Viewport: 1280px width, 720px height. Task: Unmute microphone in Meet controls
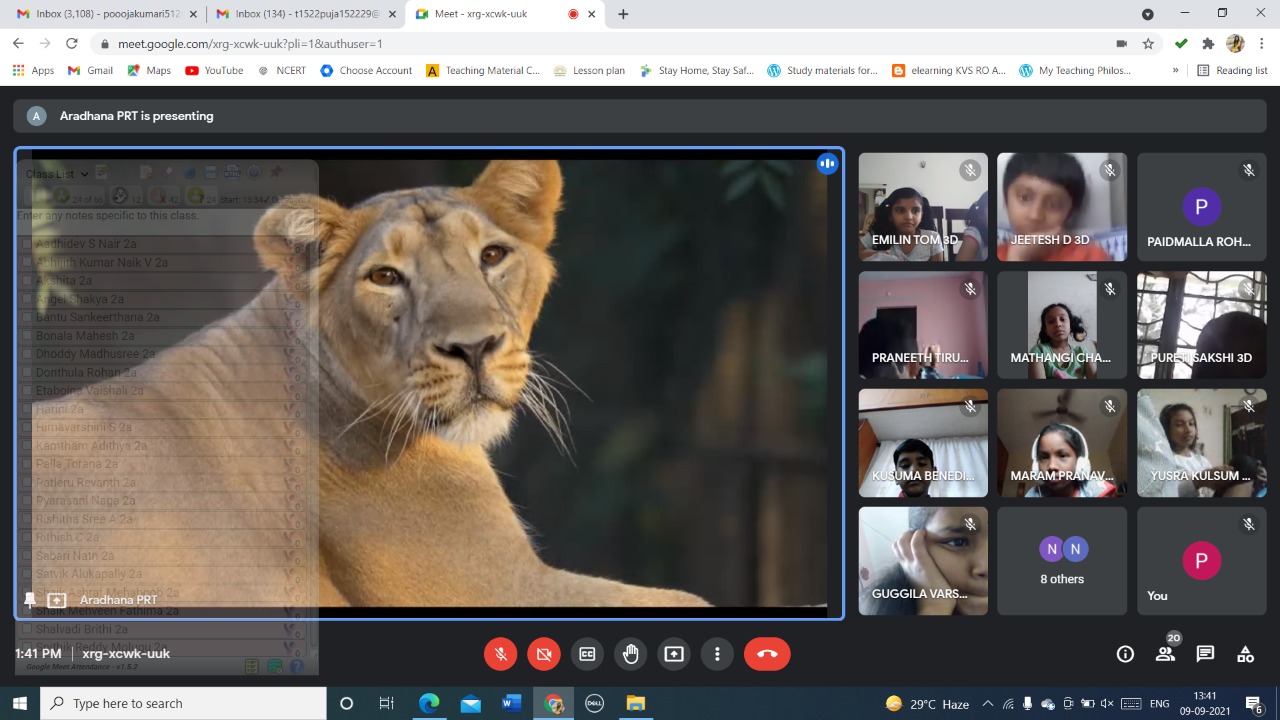pyautogui.click(x=501, y=654)
